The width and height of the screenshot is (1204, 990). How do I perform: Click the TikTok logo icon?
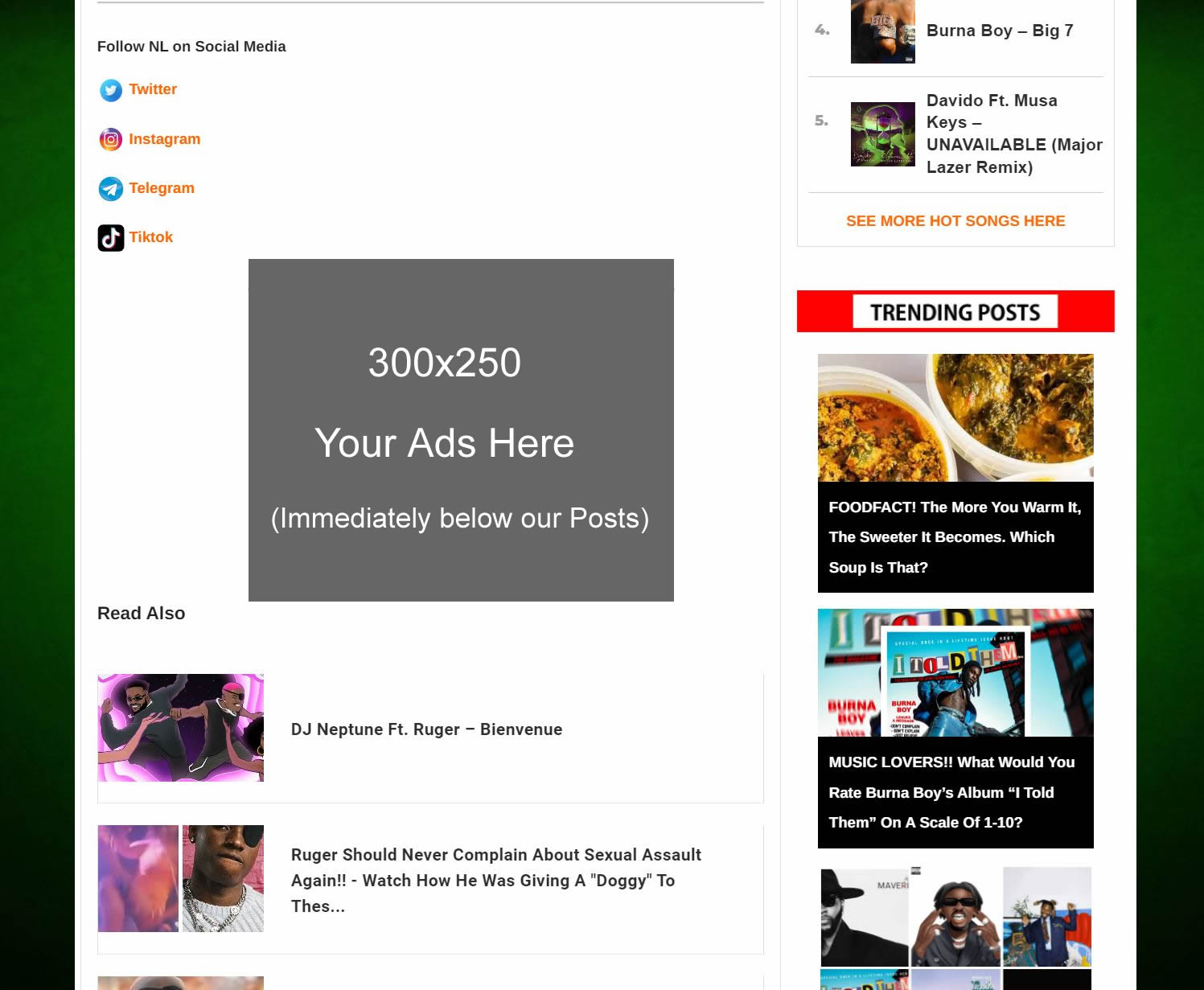point(111,238)
